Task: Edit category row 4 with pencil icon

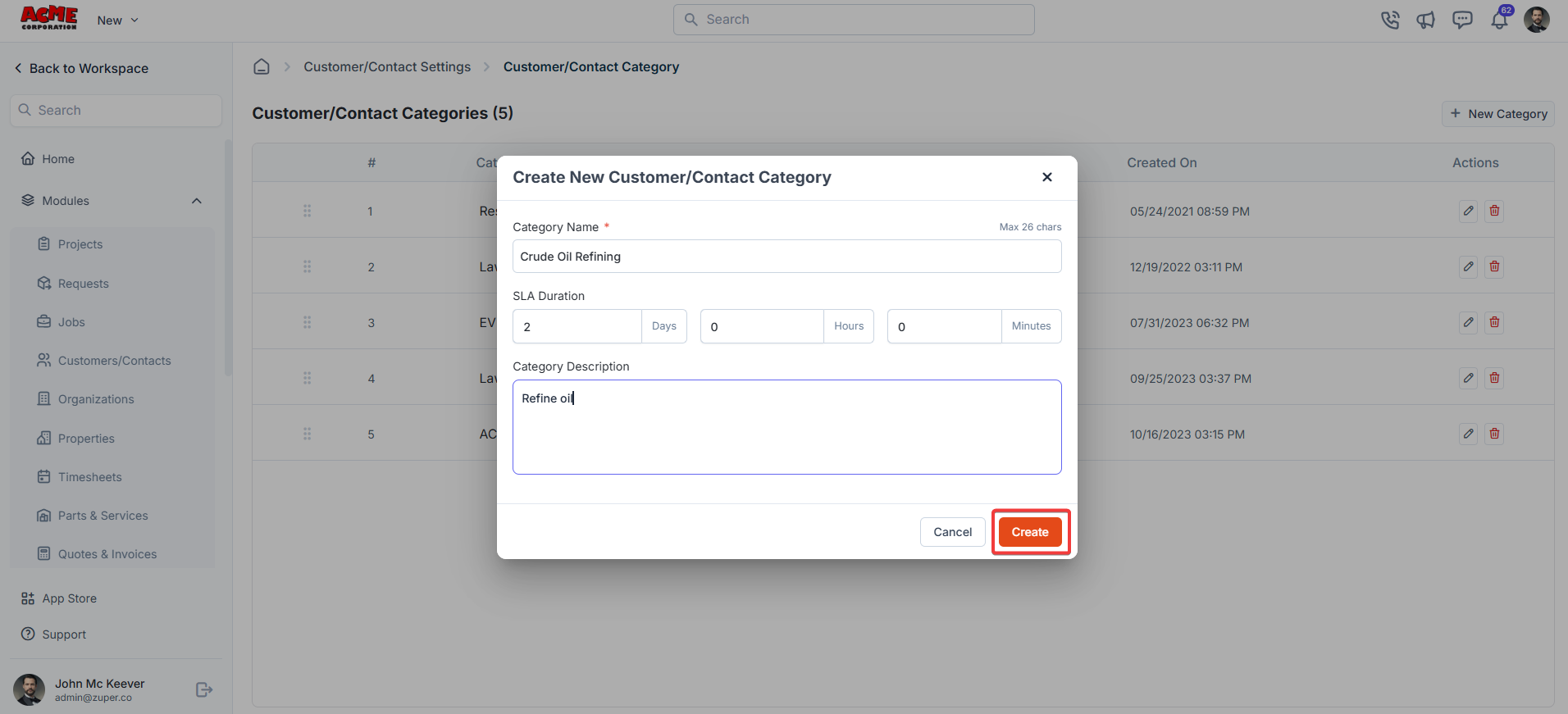Action: pyautogui.click(x=1469, y=378)
